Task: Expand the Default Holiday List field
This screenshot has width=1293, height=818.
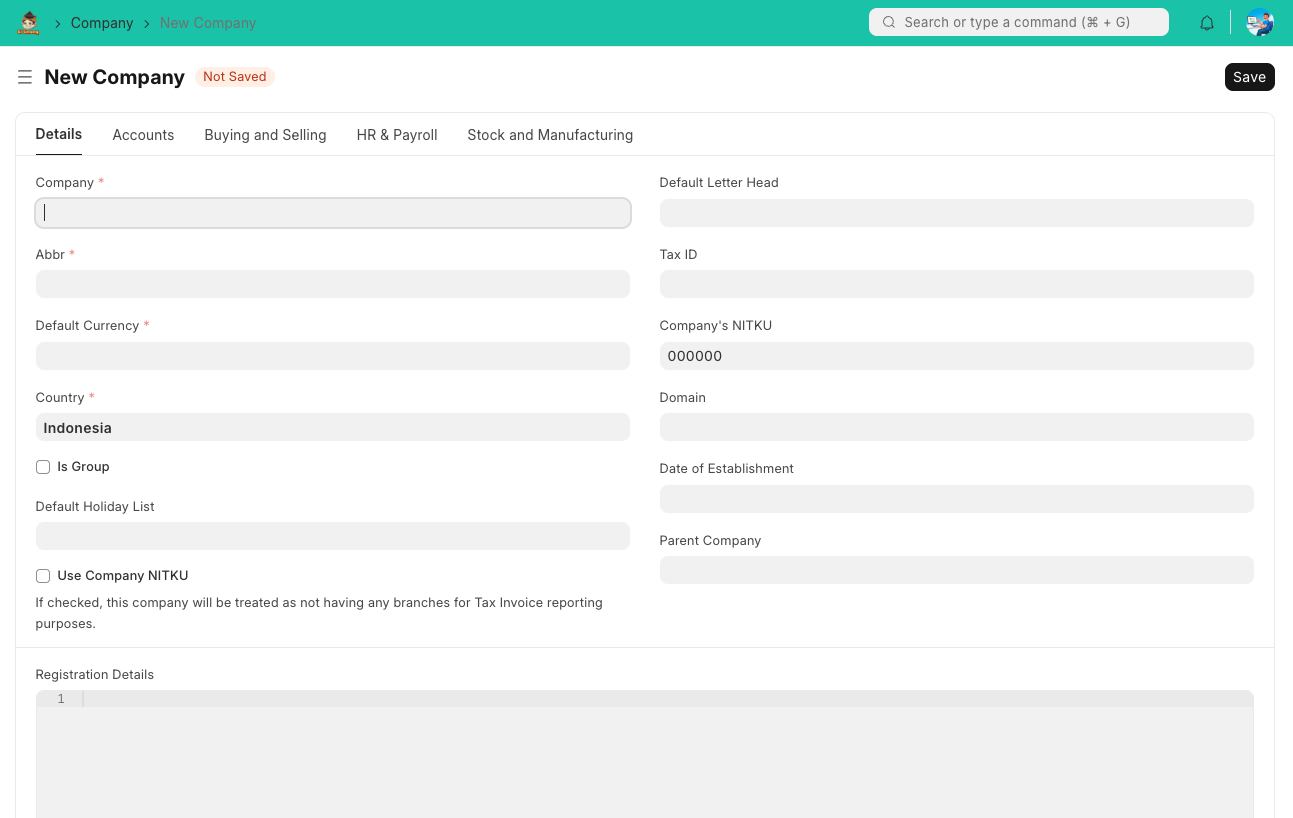Action: [332, 536]
